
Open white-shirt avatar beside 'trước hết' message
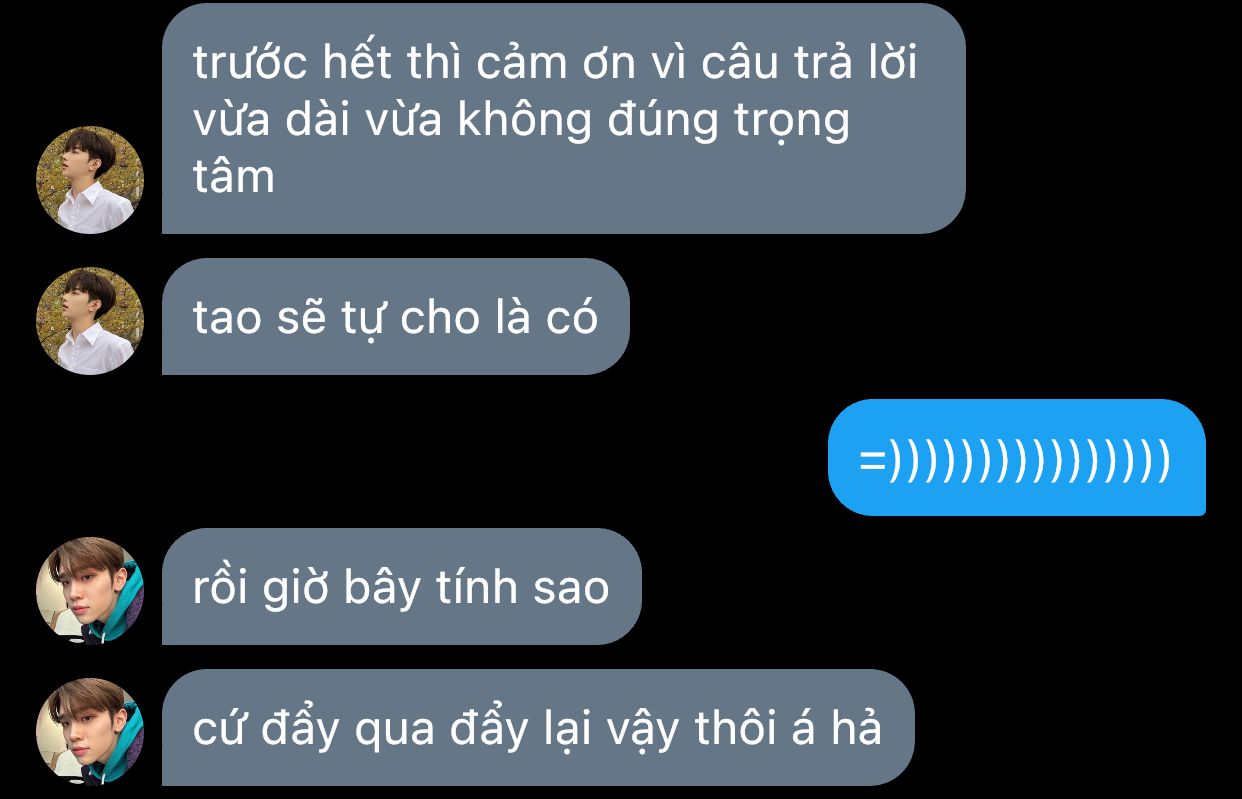click(x=90, y=180)
